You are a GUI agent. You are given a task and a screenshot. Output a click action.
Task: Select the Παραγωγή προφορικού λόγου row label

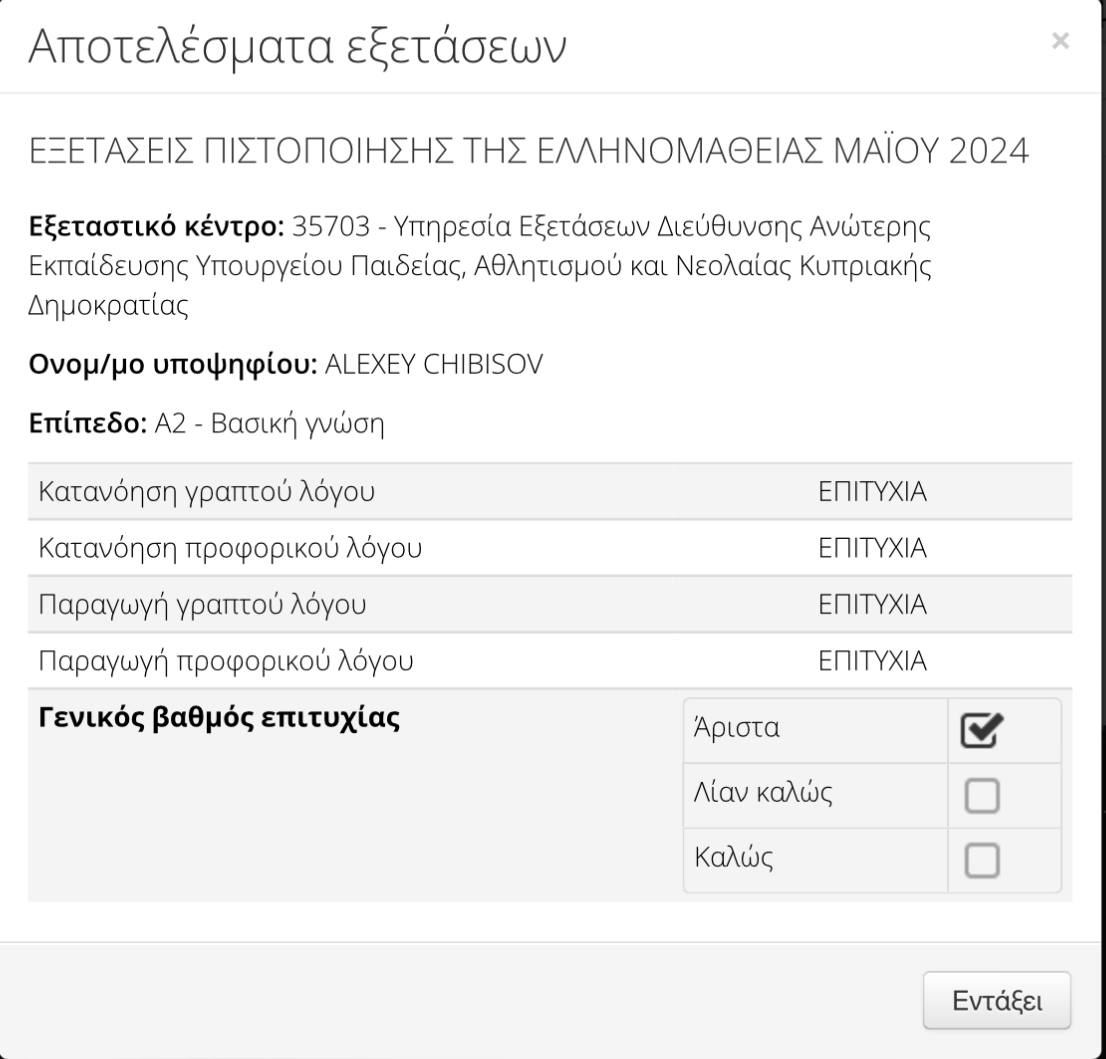tap(225, 661)
